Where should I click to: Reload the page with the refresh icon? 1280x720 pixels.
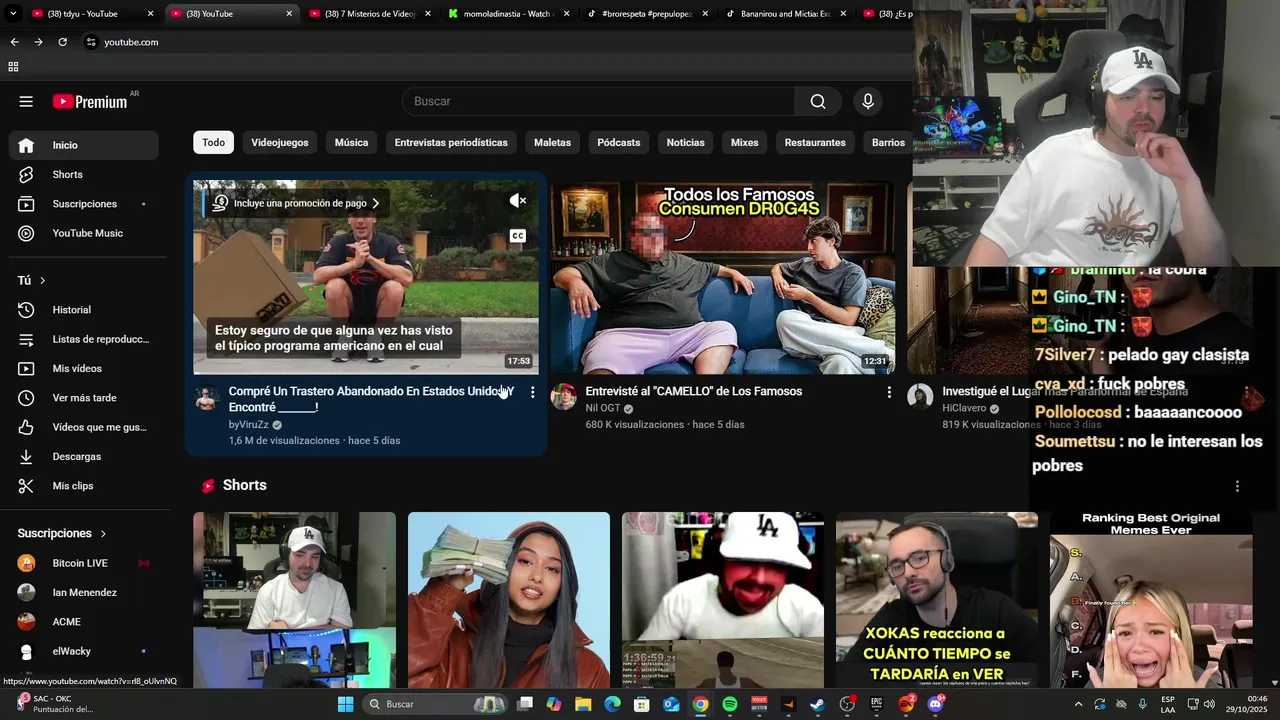(x=62, y=42)
